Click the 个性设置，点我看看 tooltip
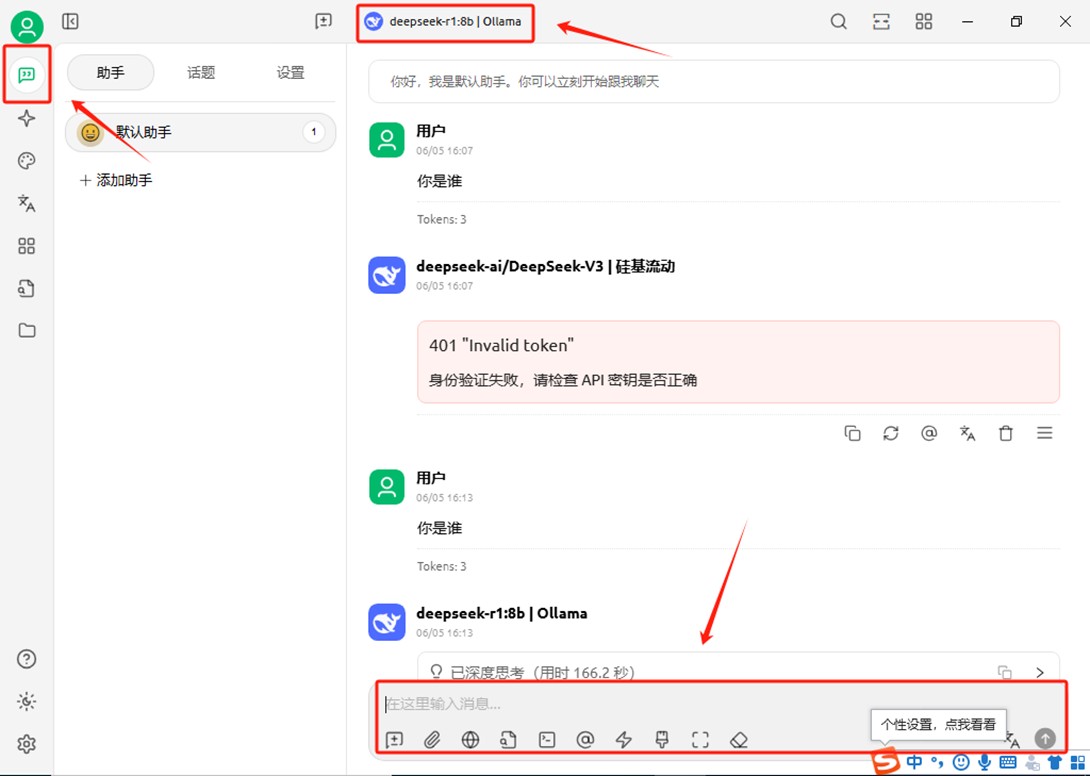 coord(938,724)
